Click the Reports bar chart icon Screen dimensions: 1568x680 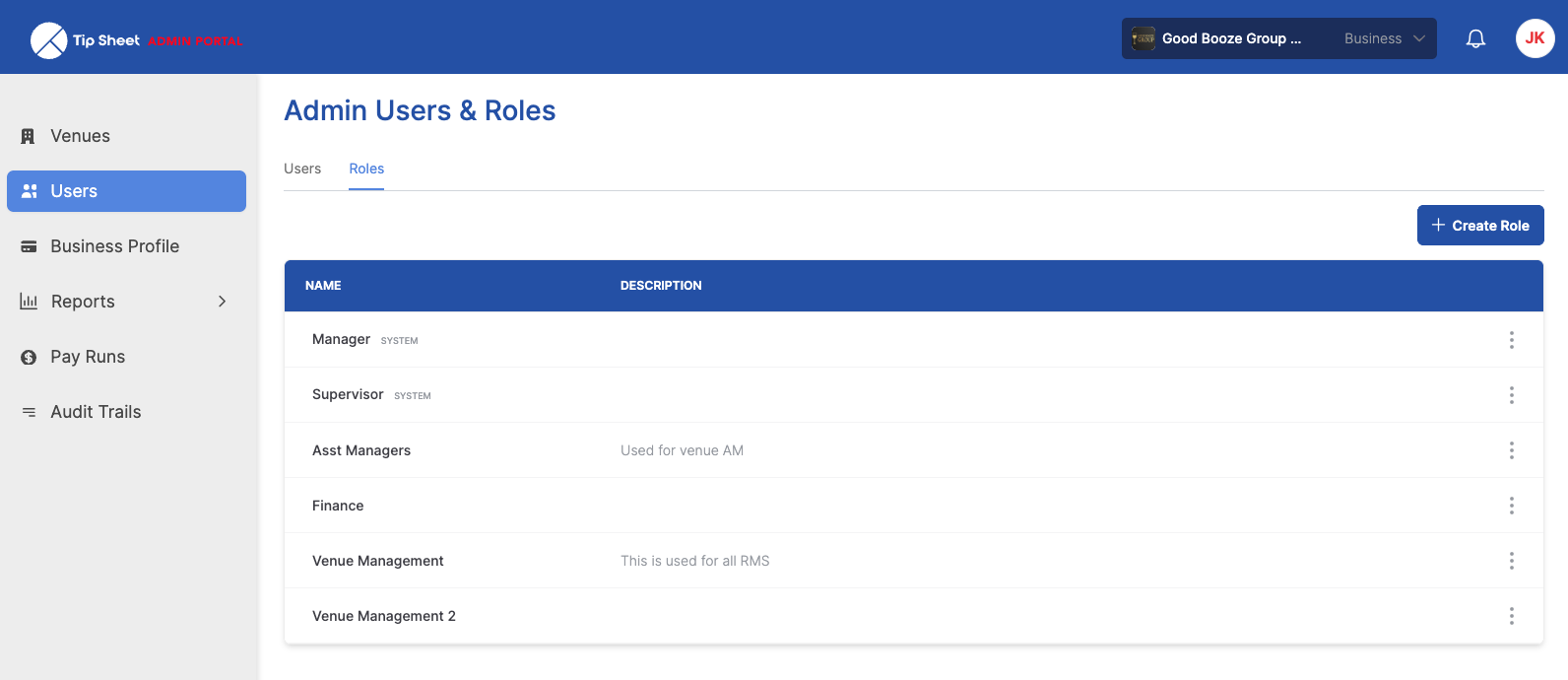[29, 302]
